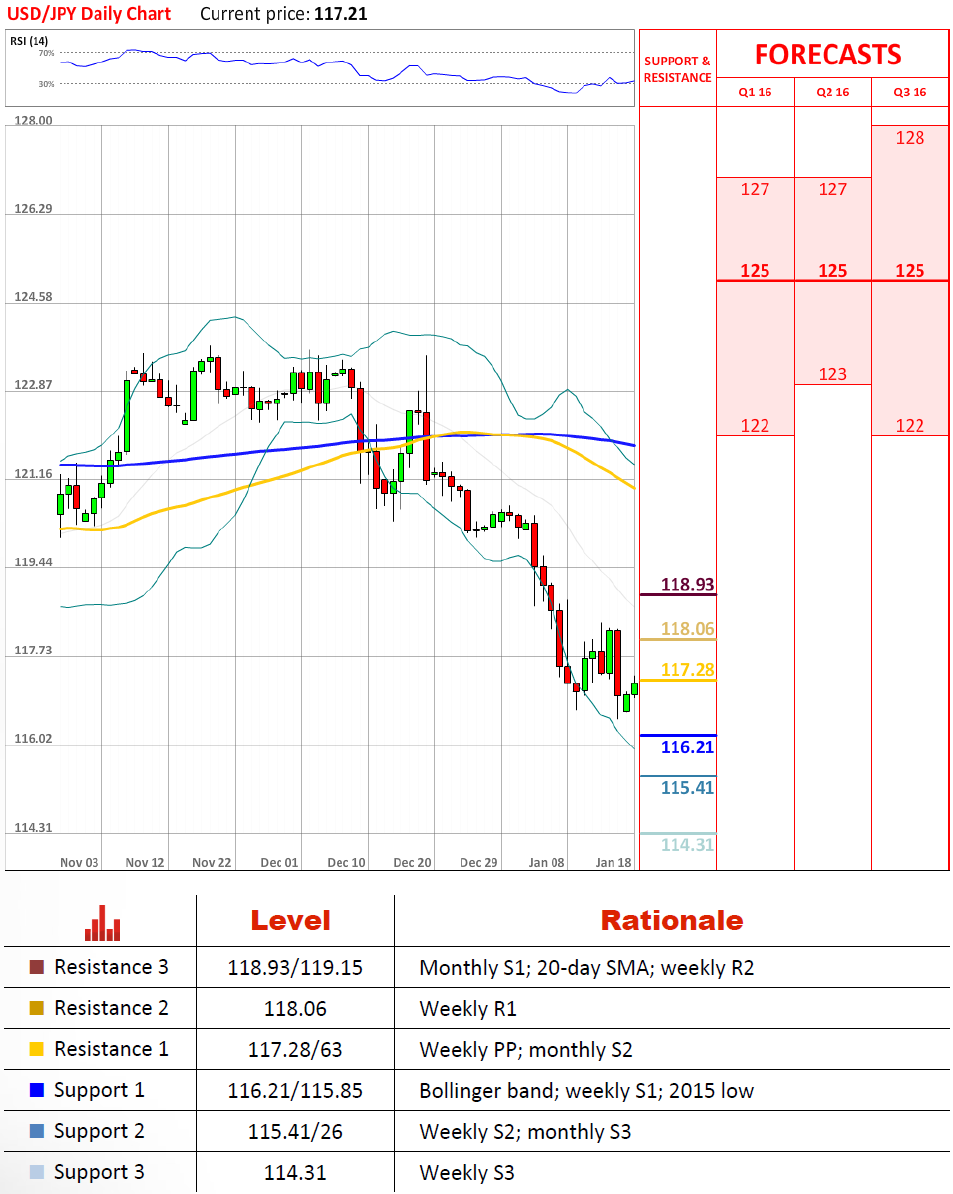Screen dimensions: 953x1194
Task: Click the bold 125 value under Q2 16
Action: click(x=833, y=270)
